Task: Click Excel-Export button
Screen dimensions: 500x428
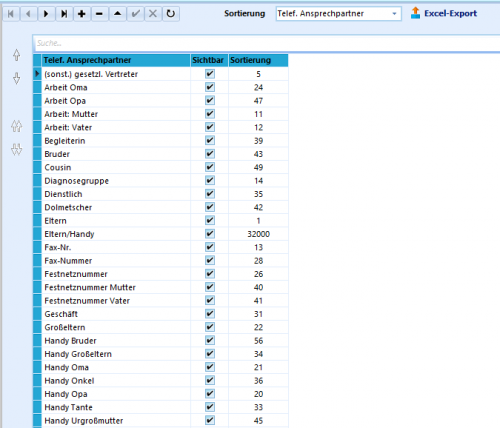Action: tap(444, 13)
